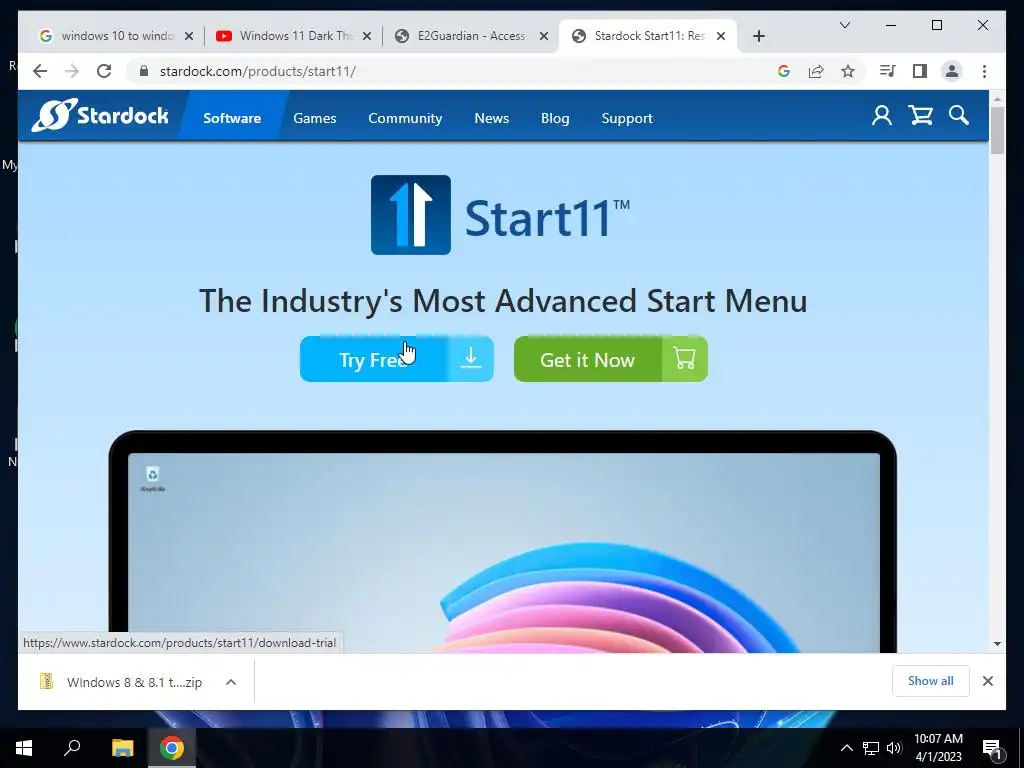The image size is (1024, 768).
Task: Open Chrome three-dot menu
Action: [984, 71]
